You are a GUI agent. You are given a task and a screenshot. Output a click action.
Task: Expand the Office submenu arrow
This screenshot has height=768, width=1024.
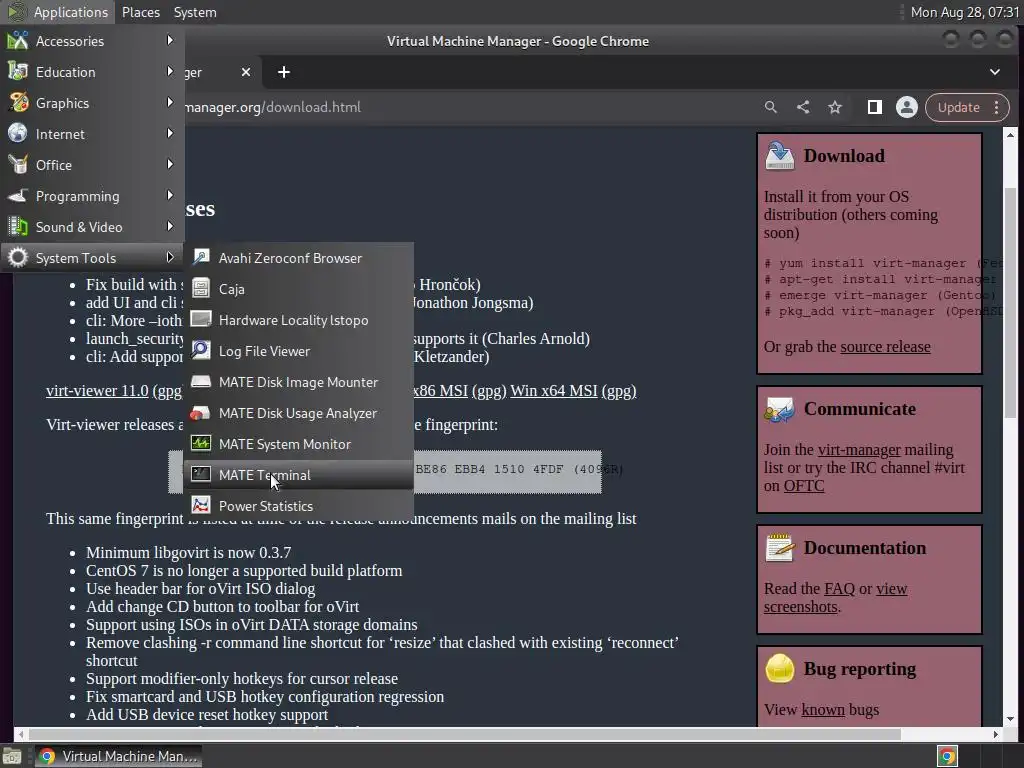pyautogui.click(x=170, y=165)
